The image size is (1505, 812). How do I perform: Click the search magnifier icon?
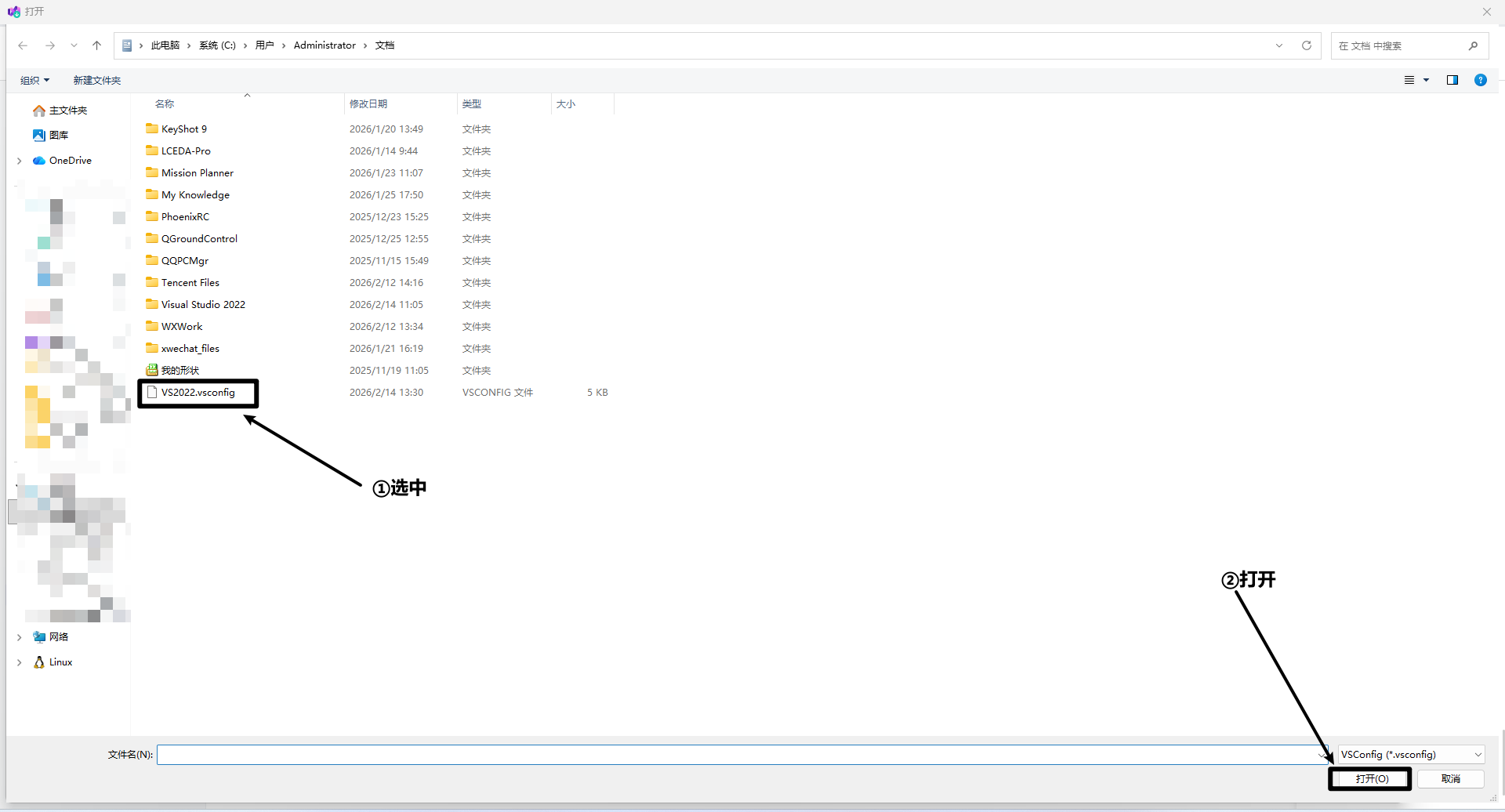coord(1473,45)
